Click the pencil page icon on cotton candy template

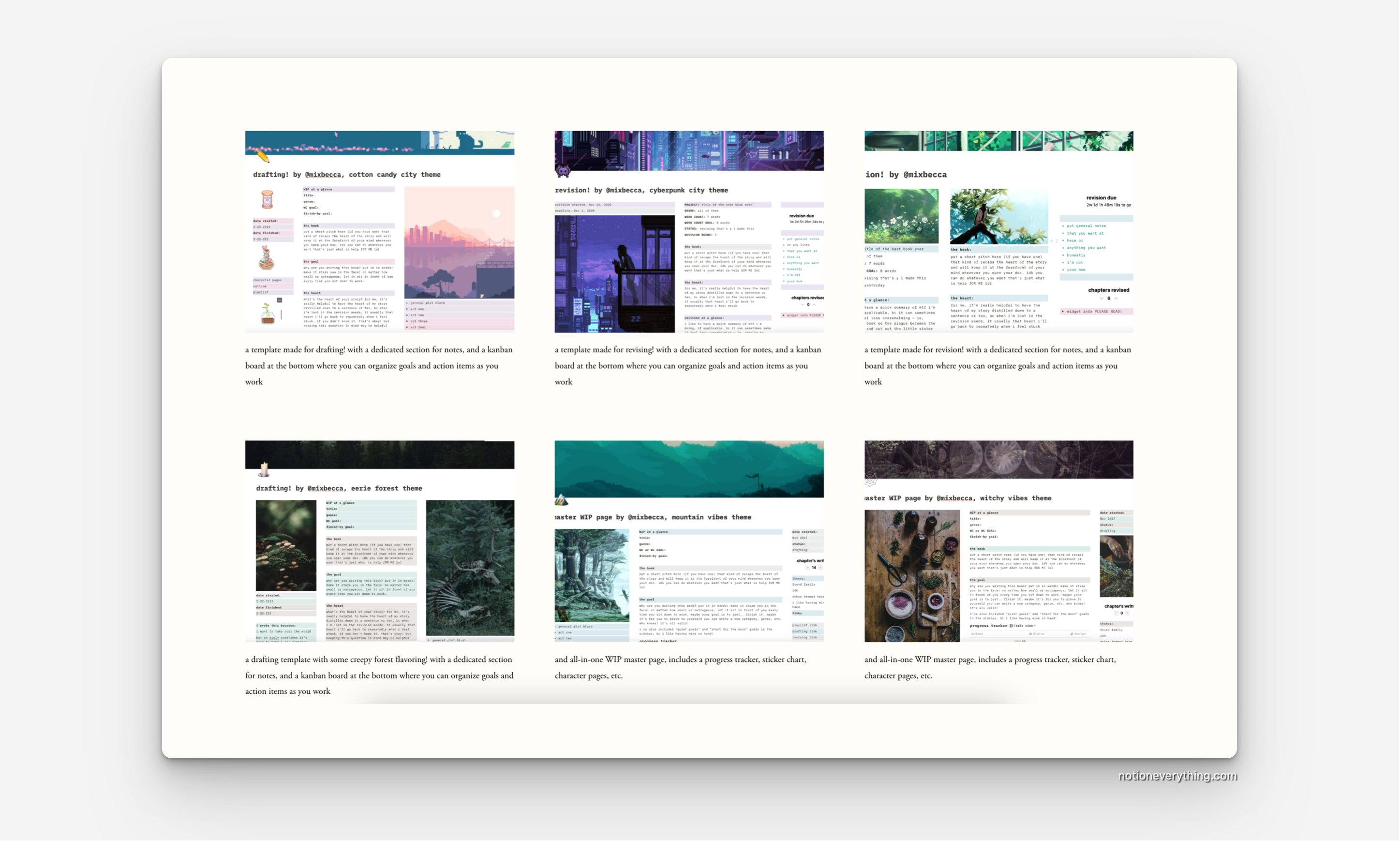[262, 155]
